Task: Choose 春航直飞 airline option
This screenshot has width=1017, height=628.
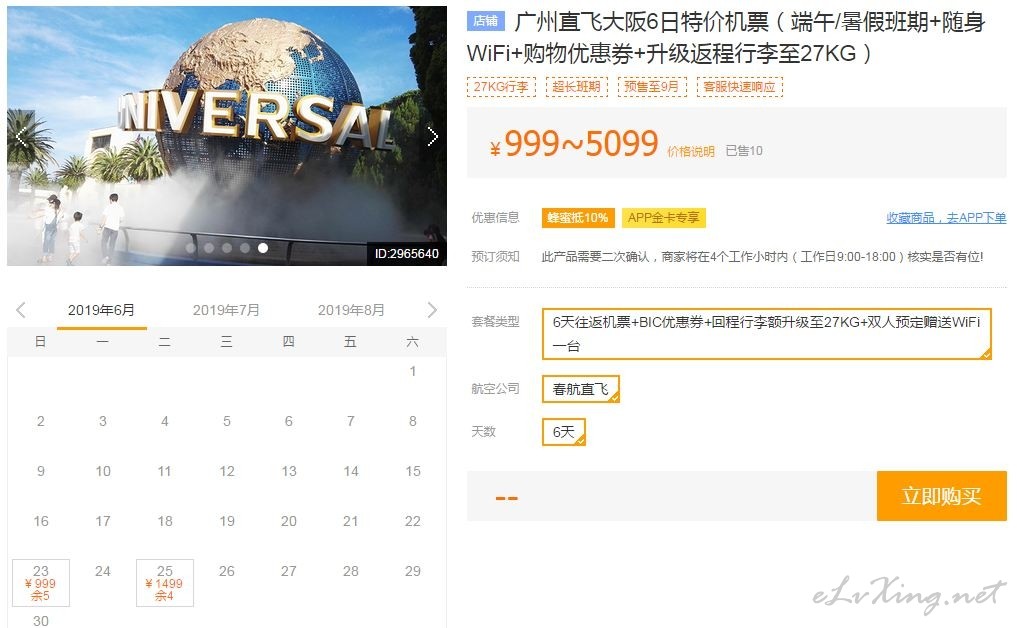Action: 580,389
